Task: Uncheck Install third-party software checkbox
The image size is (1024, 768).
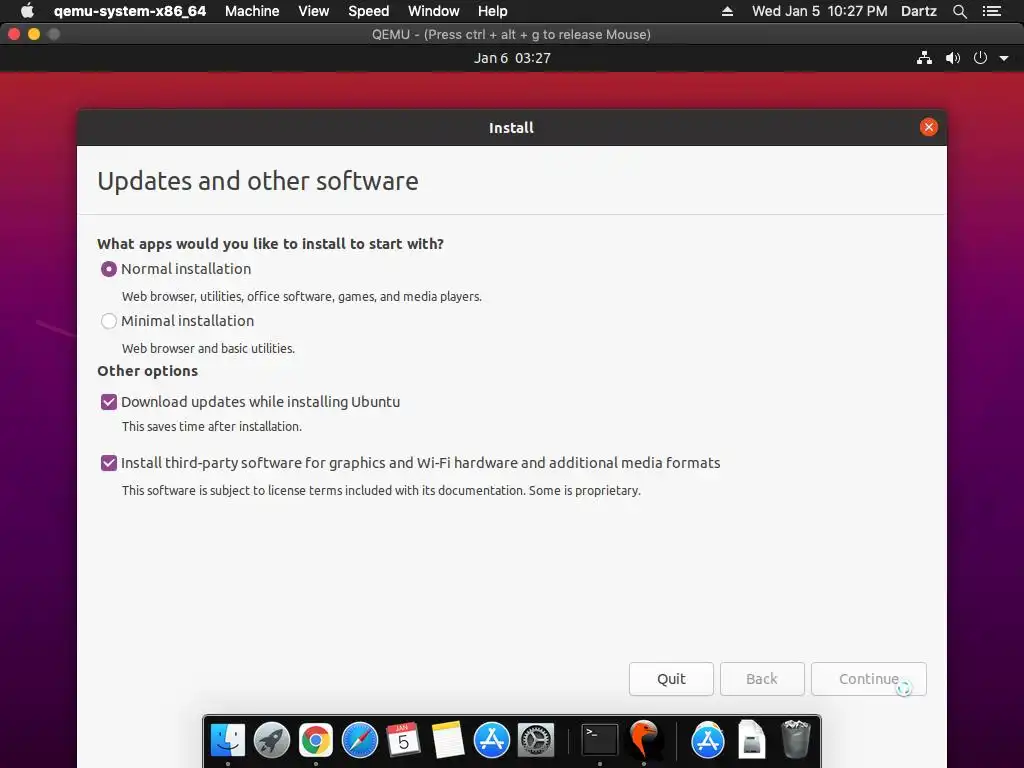Action: pyautogui.click(x=109, y=463)
